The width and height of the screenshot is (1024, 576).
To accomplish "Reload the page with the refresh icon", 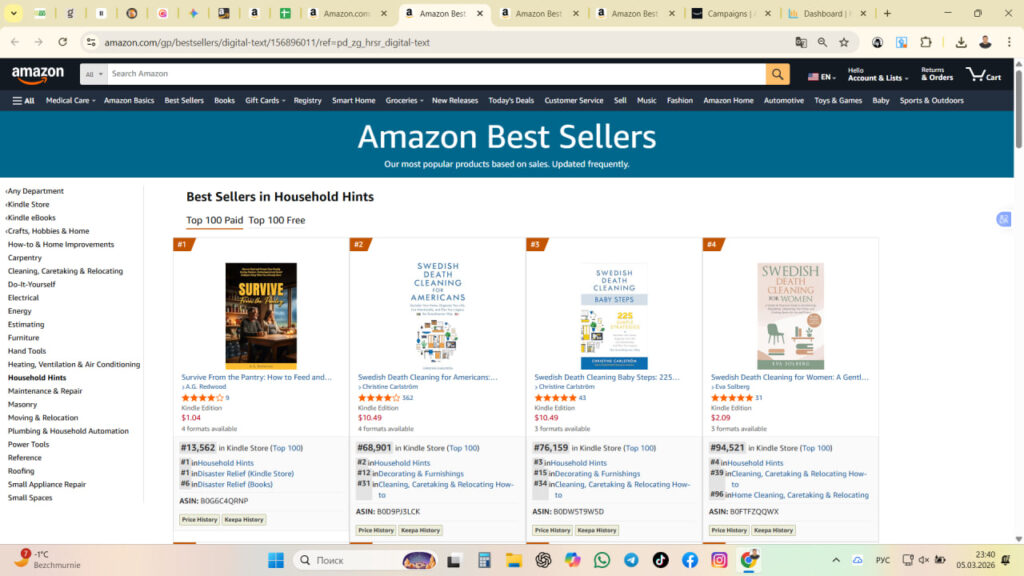I will 63,42.
